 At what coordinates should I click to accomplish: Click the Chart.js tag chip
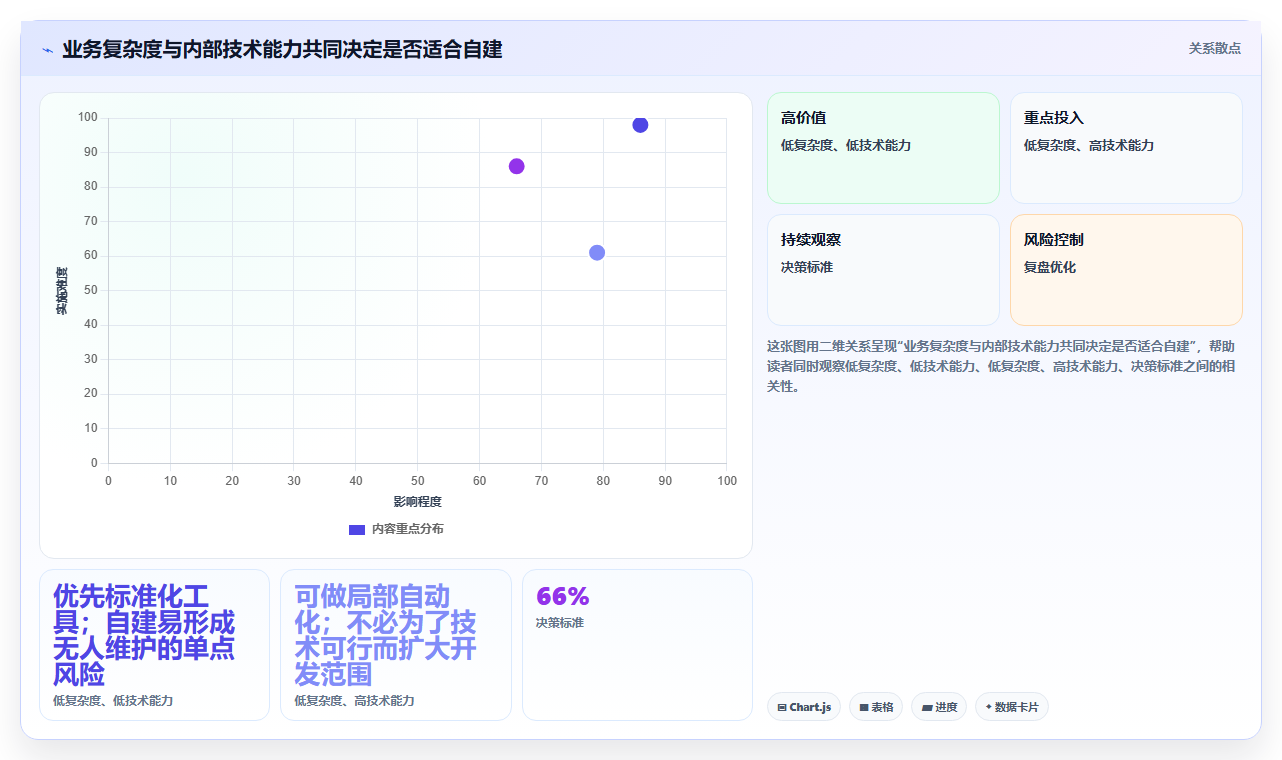pos(804,707)
